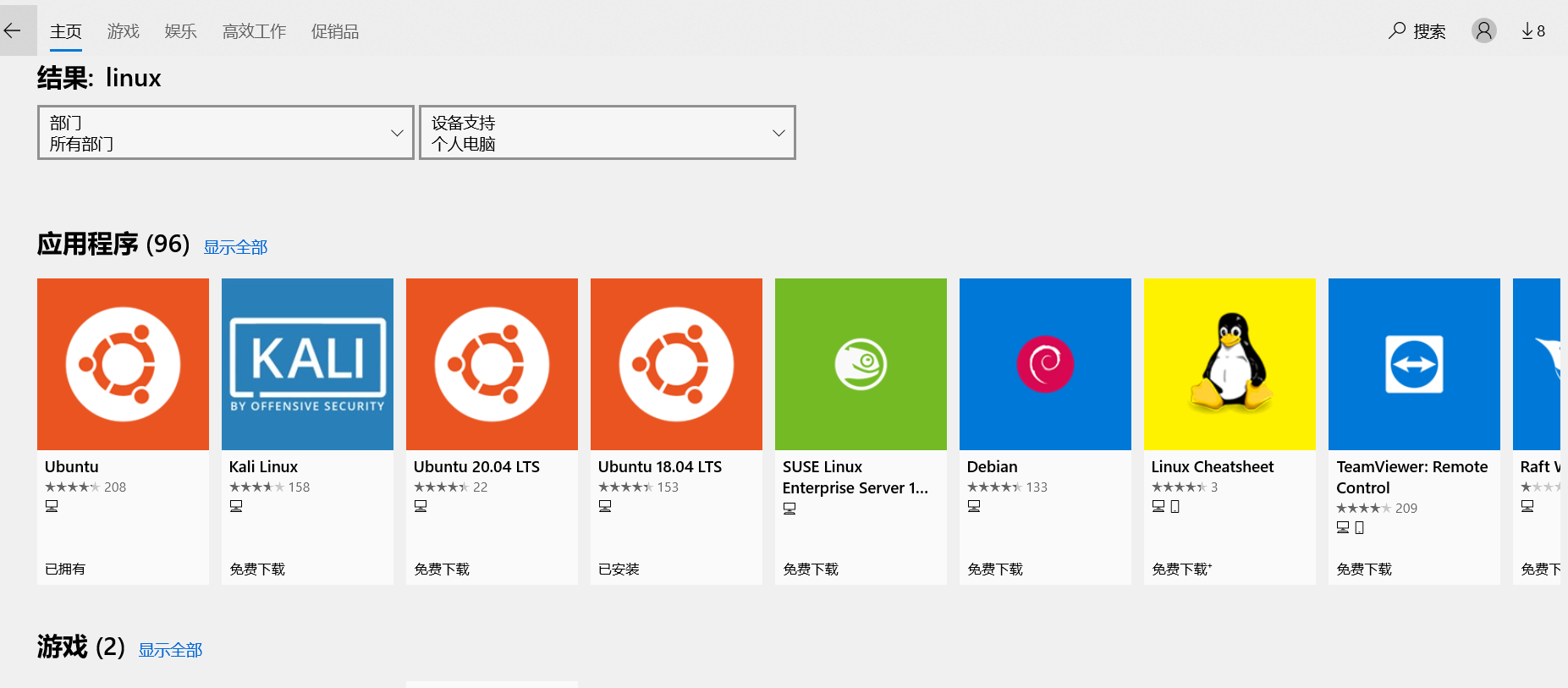Click the Ubuntu 20.04 LTS title text
The height and width of the screenshot is (688, 1568).
(476, 466)
